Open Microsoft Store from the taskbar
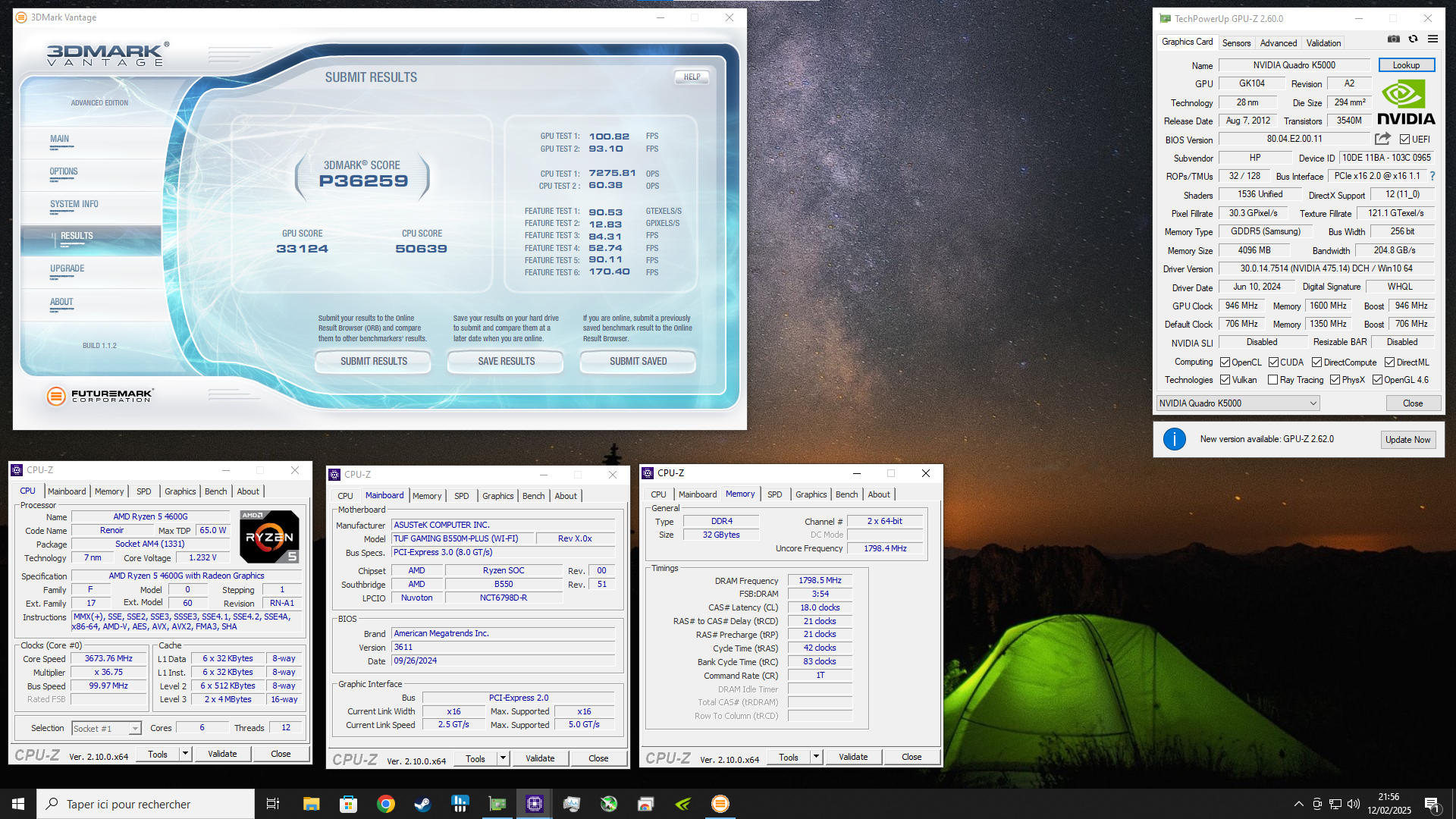 (348, 804)
